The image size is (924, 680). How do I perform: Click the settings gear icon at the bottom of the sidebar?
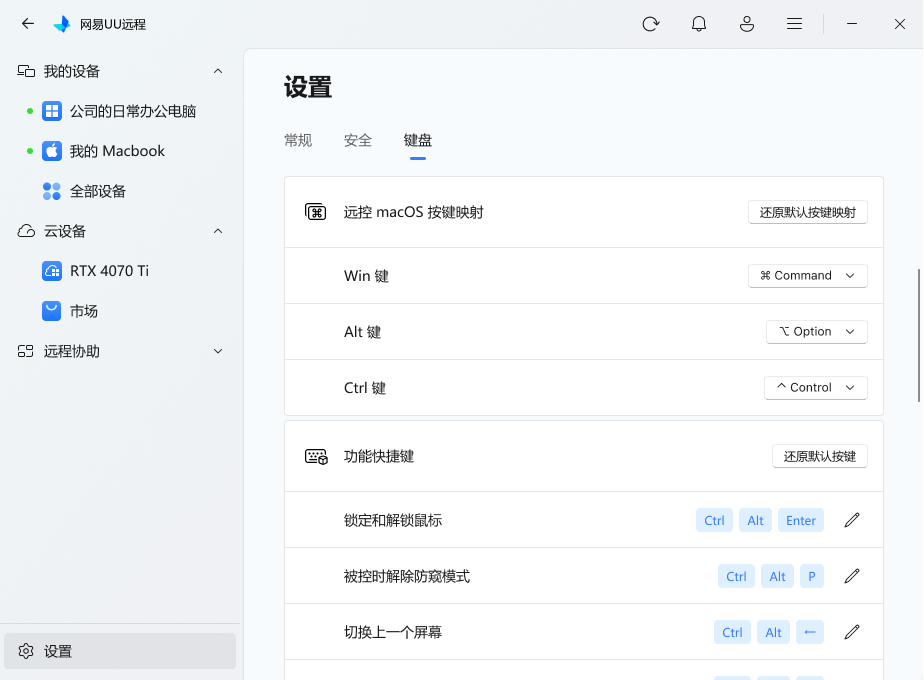point(26,651)
